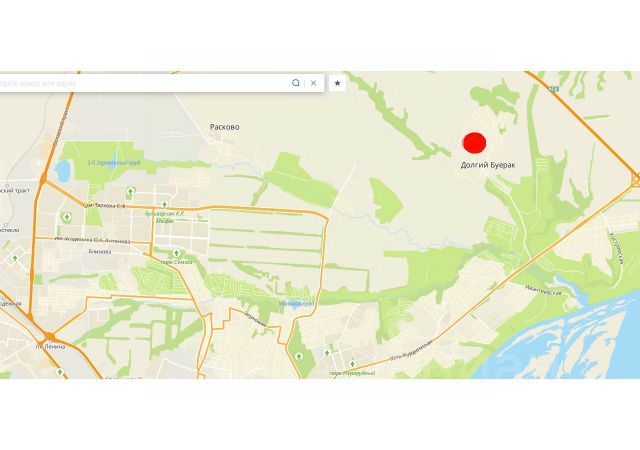This screenshot has width=640, height=450.
Task: Select the парк Семья tree icon
Action: (x=176, y=254)
